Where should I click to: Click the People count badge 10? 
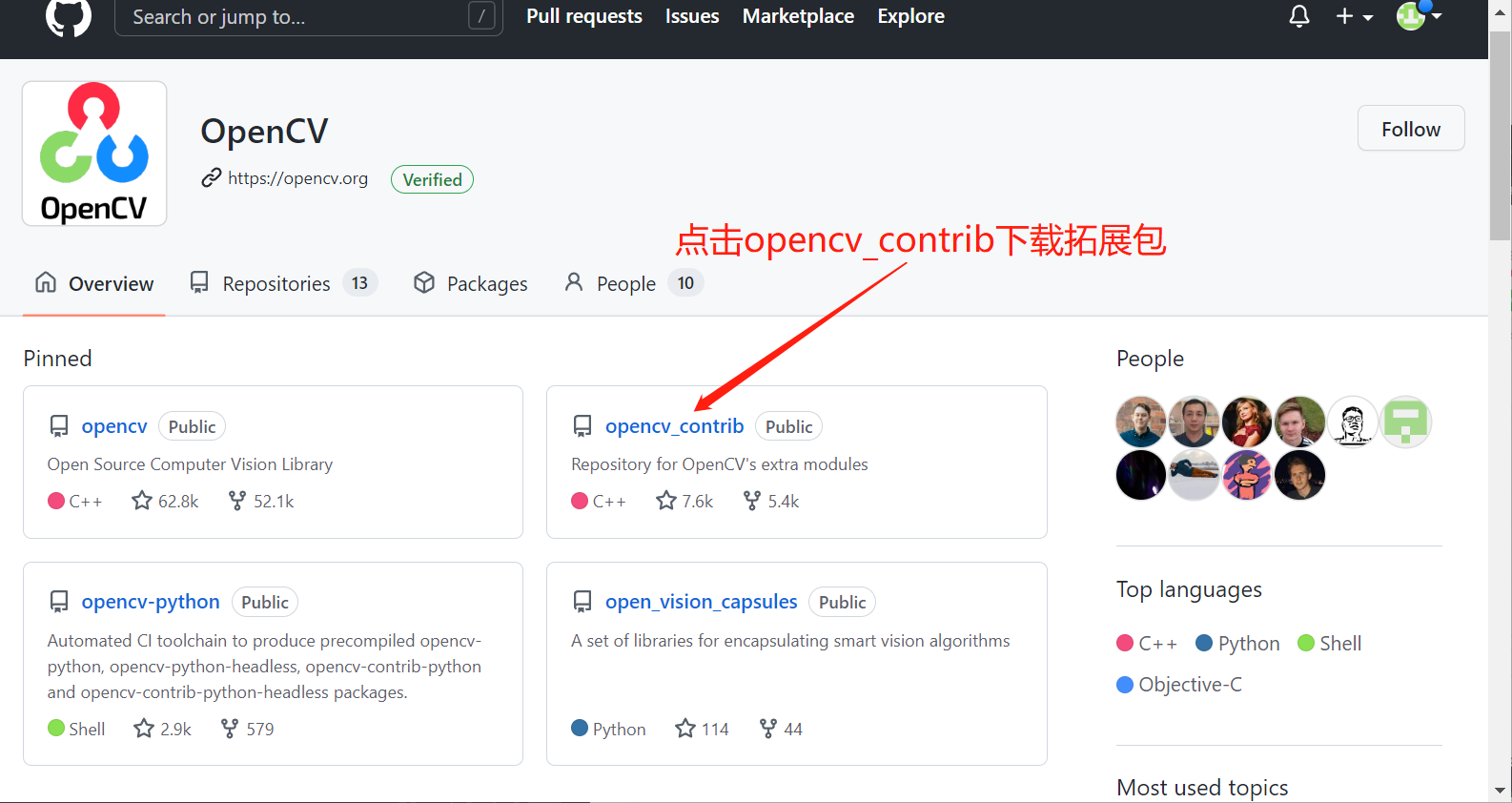pos(685,283)
